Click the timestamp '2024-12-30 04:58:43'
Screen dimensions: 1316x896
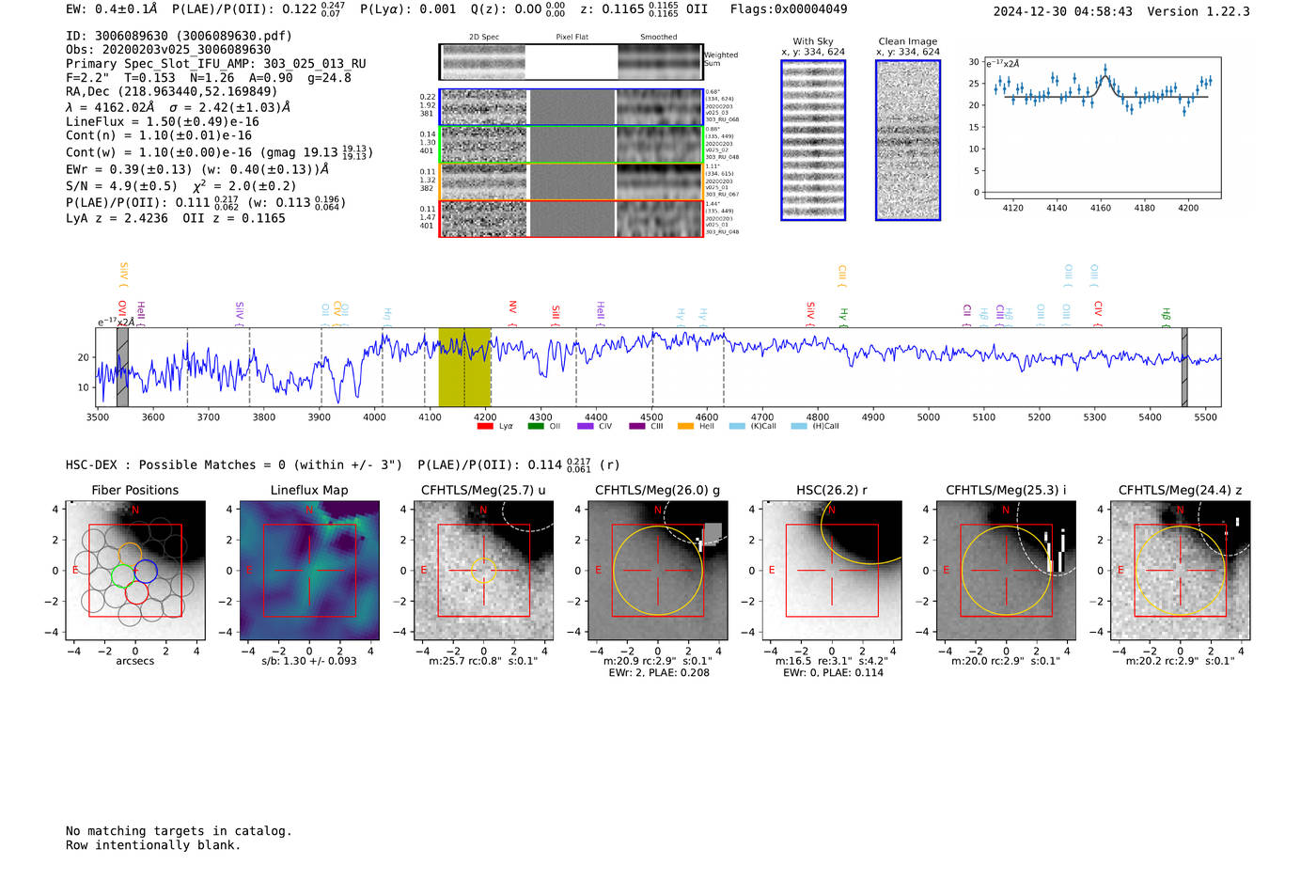[x=1063, y=11]
